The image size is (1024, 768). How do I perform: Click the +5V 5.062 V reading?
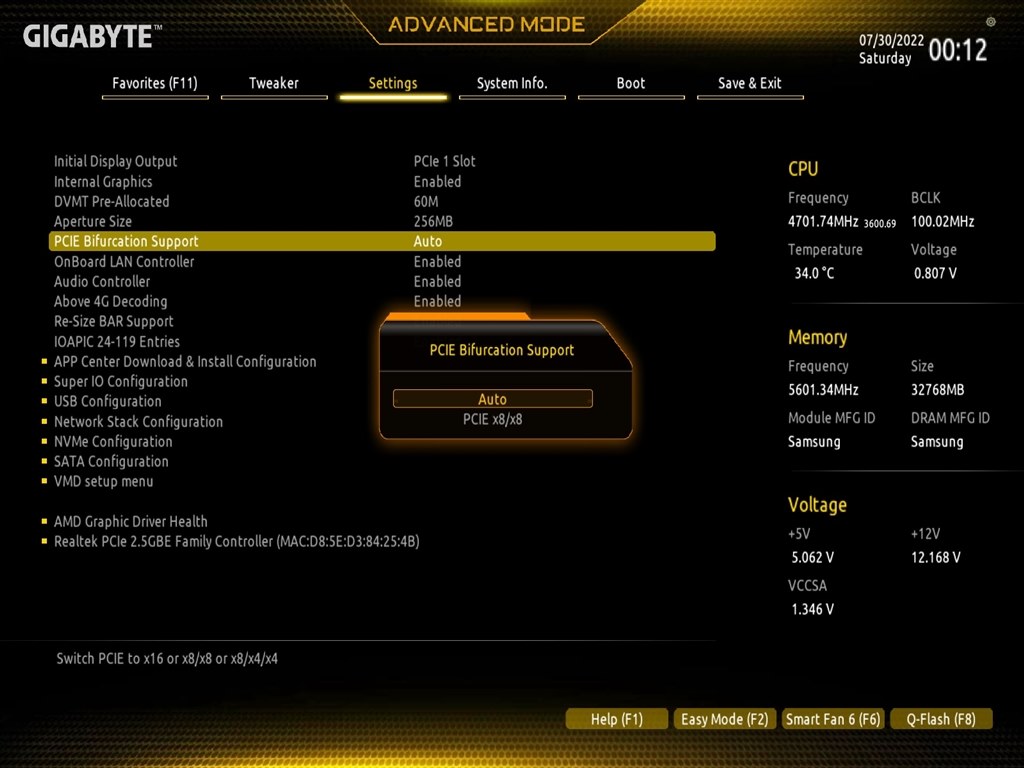[812, 558]
